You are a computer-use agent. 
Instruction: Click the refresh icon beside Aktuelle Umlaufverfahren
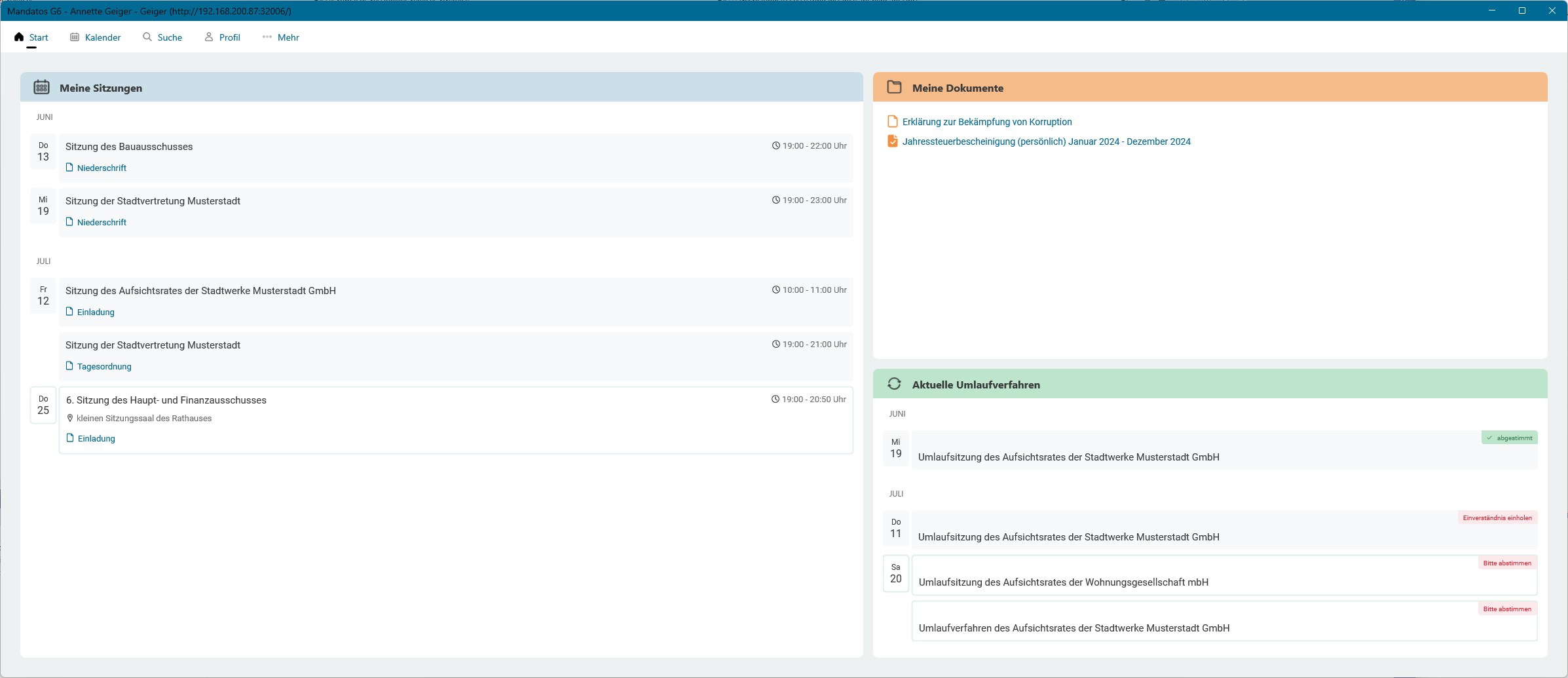tap(894, 384)
